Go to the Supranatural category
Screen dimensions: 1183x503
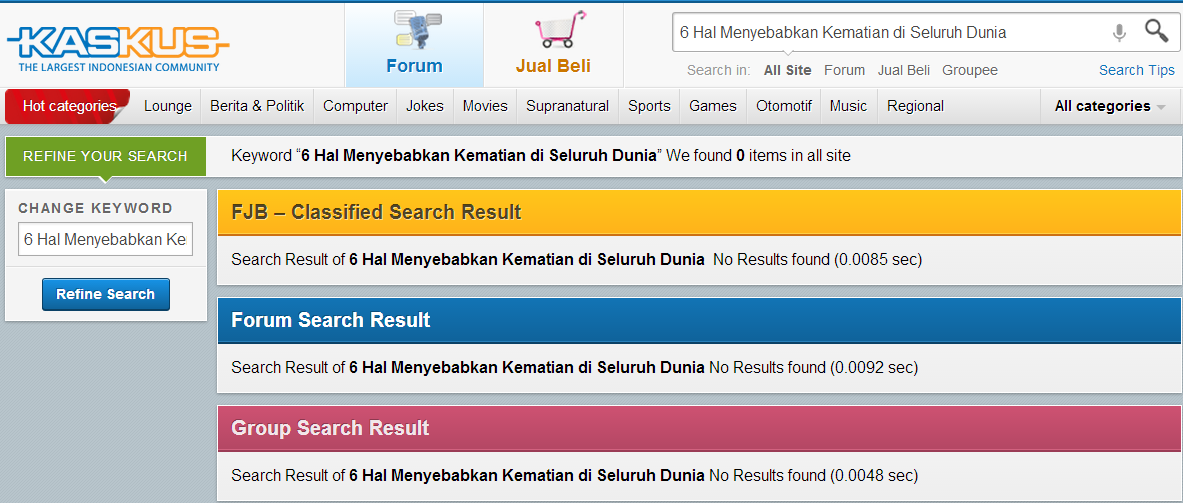point(567,106)
